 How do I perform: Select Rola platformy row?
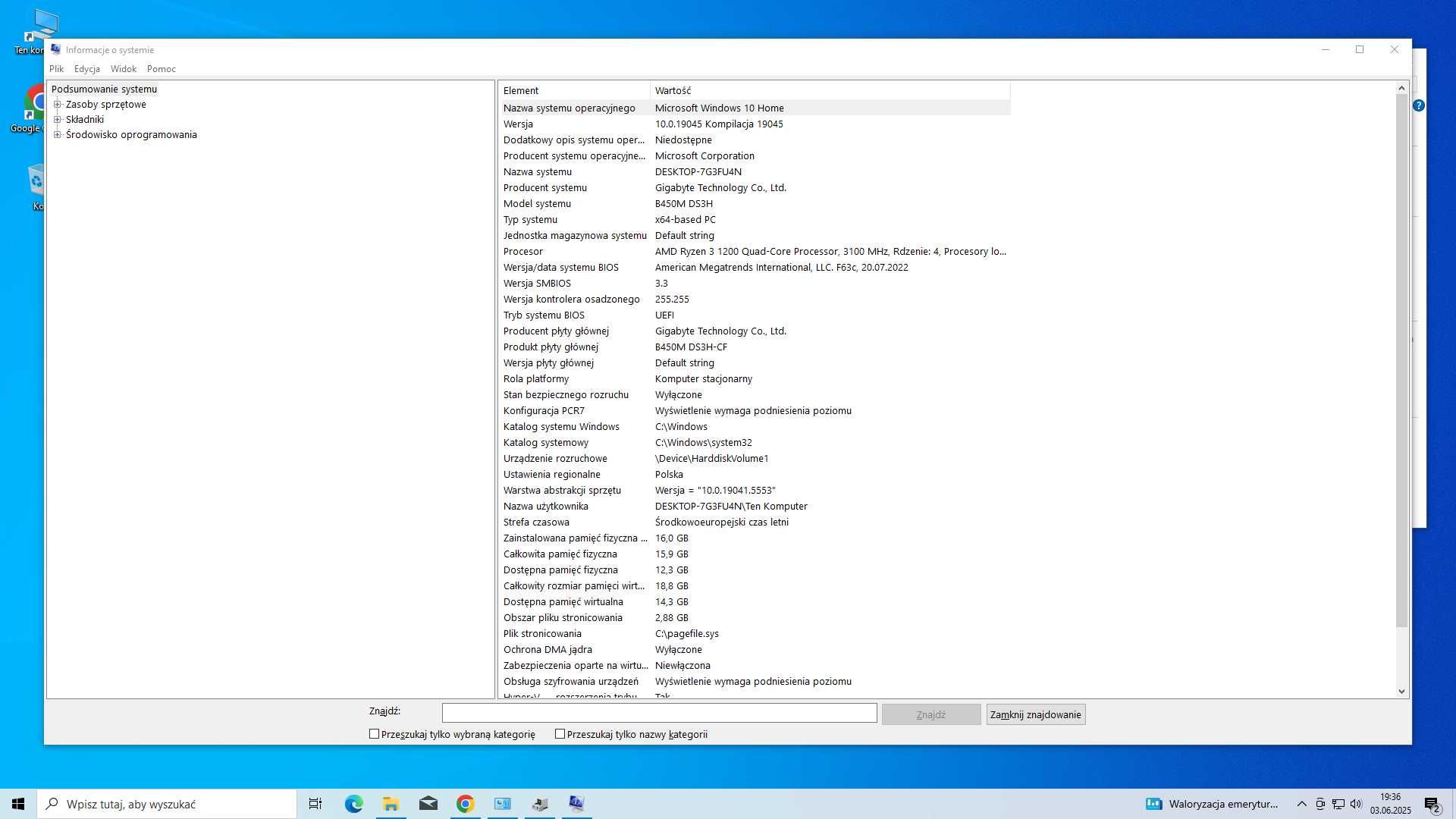(x=755, y=378)
